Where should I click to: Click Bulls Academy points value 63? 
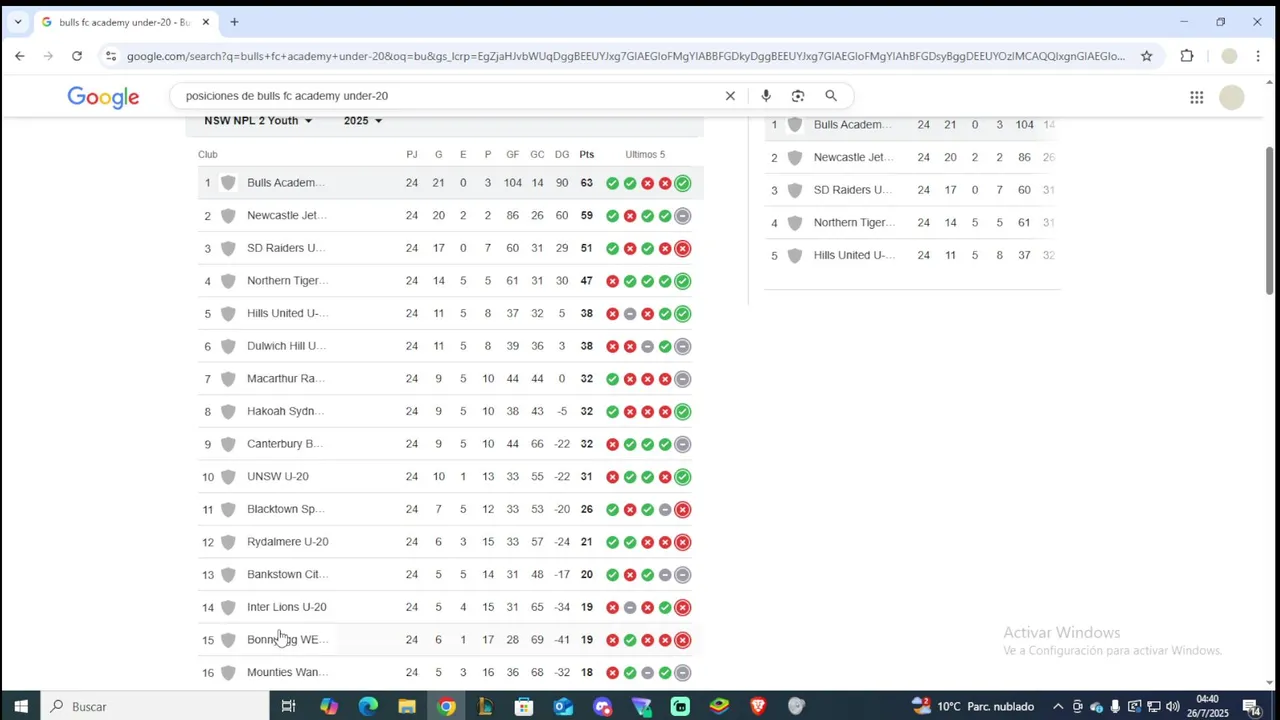[x=587, y=183]
